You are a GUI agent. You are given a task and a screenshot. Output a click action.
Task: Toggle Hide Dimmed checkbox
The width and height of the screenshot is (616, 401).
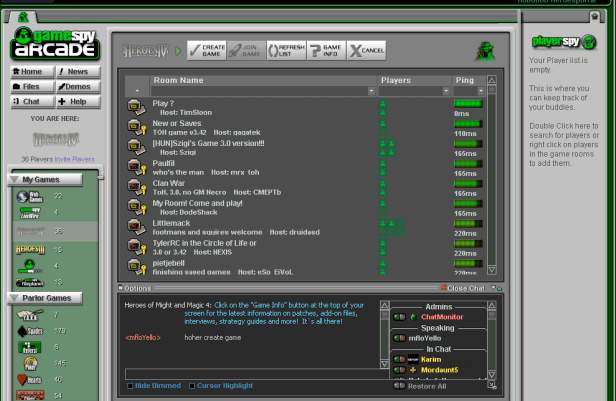pos(130,386)
